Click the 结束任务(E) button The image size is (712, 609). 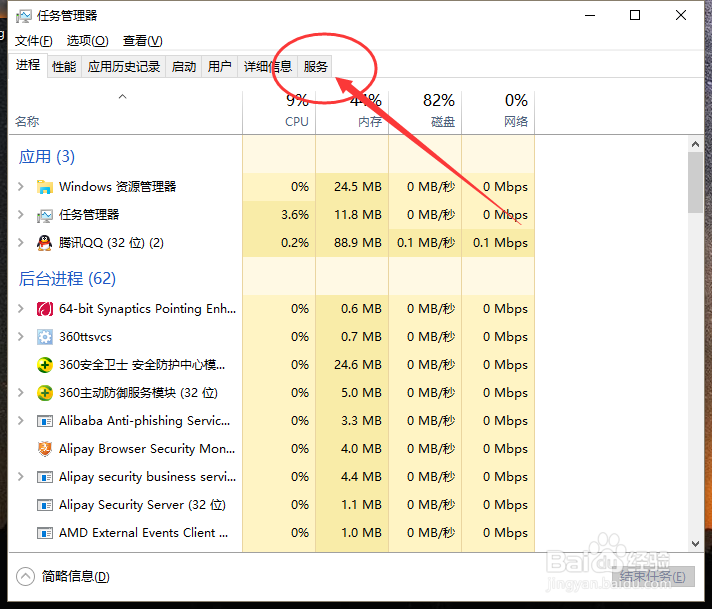pos(653,577)
